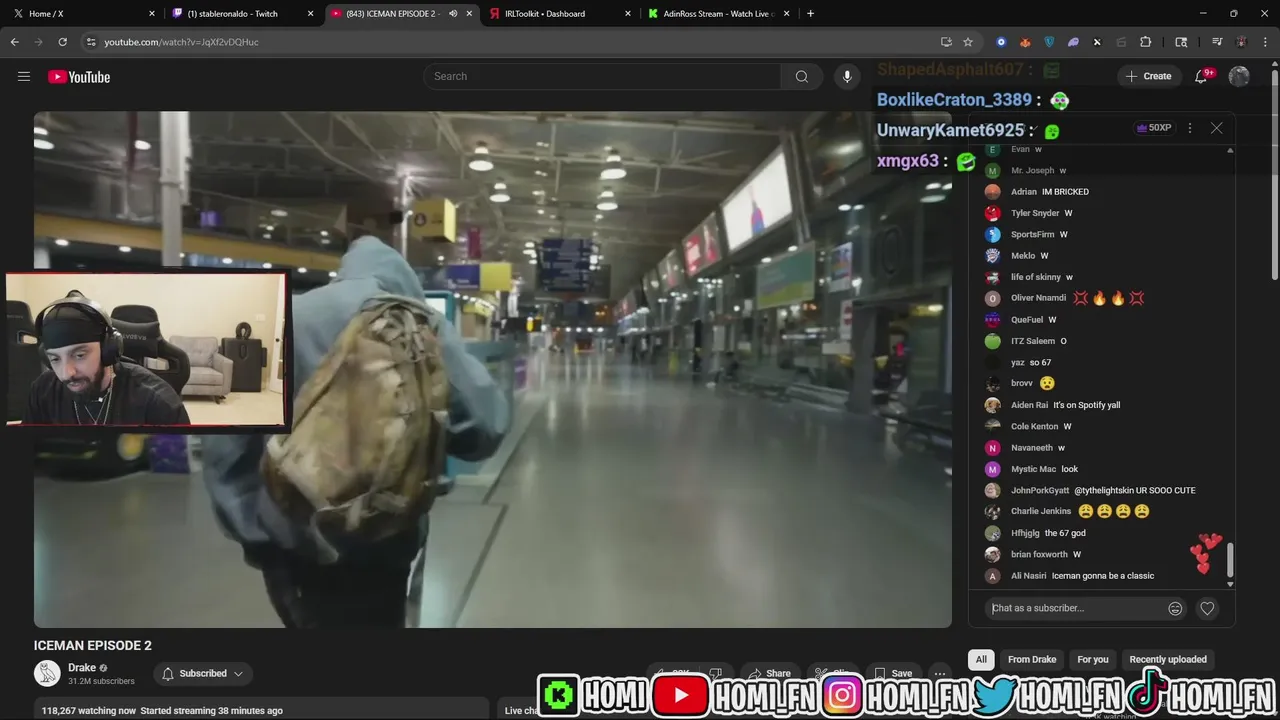Viewport: 1280px width, 720px height.
Task: Mute the ICEMAN EPISODE 2 tab audio
Action: click(x=453, y=14)
